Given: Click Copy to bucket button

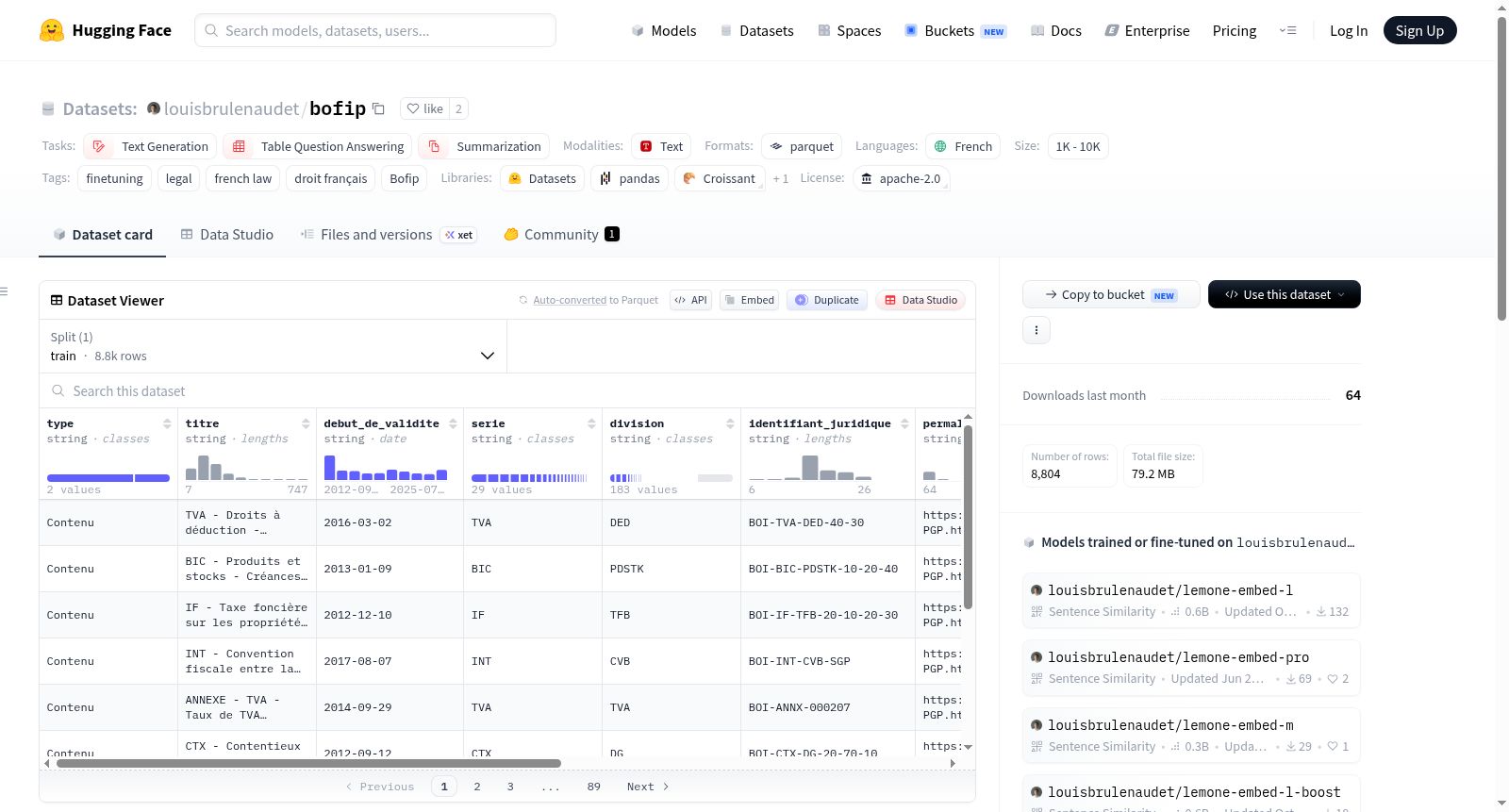Looking at the screenshot, I should (1111, 294).
